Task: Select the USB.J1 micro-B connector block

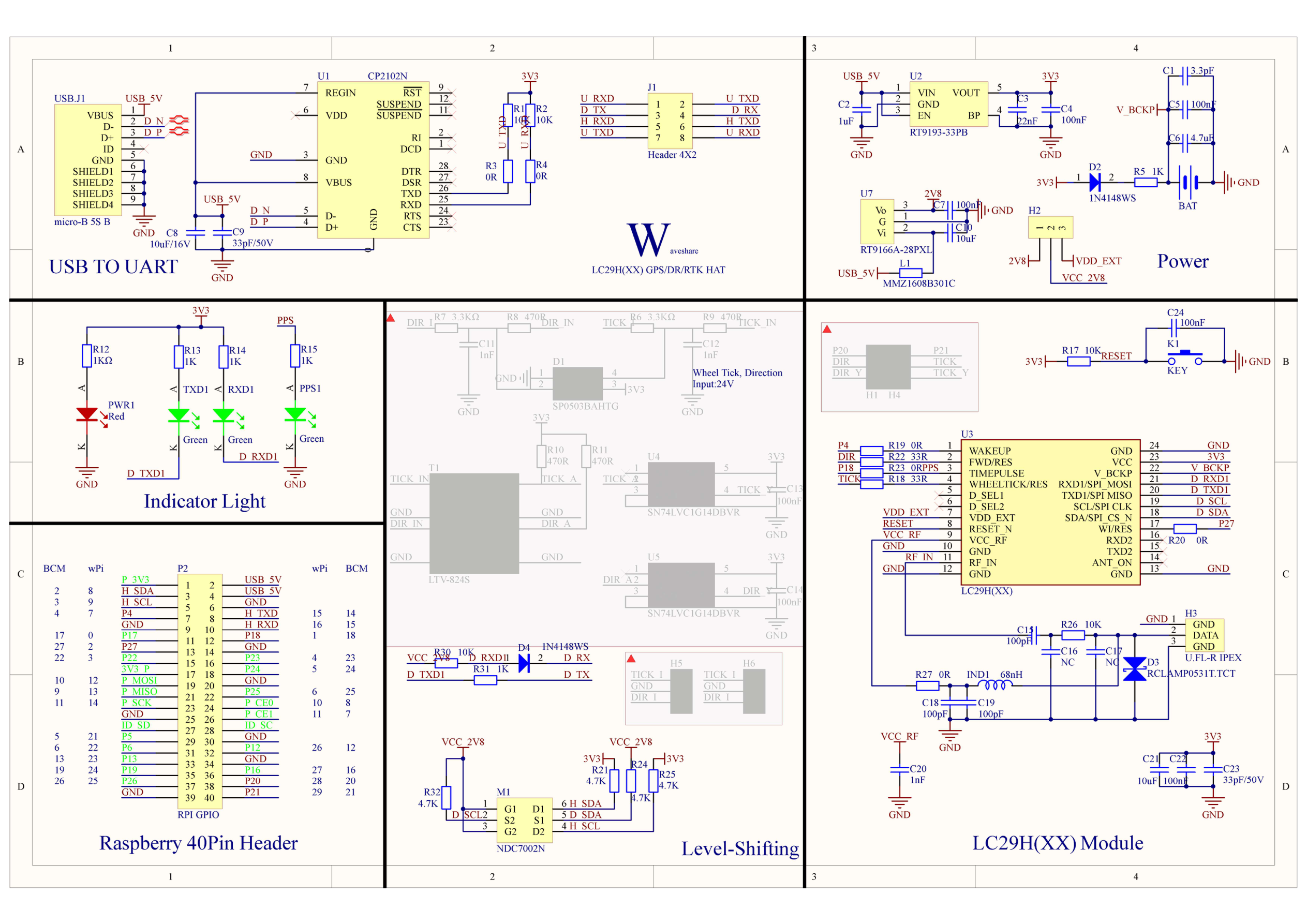Action: [87, 159]
